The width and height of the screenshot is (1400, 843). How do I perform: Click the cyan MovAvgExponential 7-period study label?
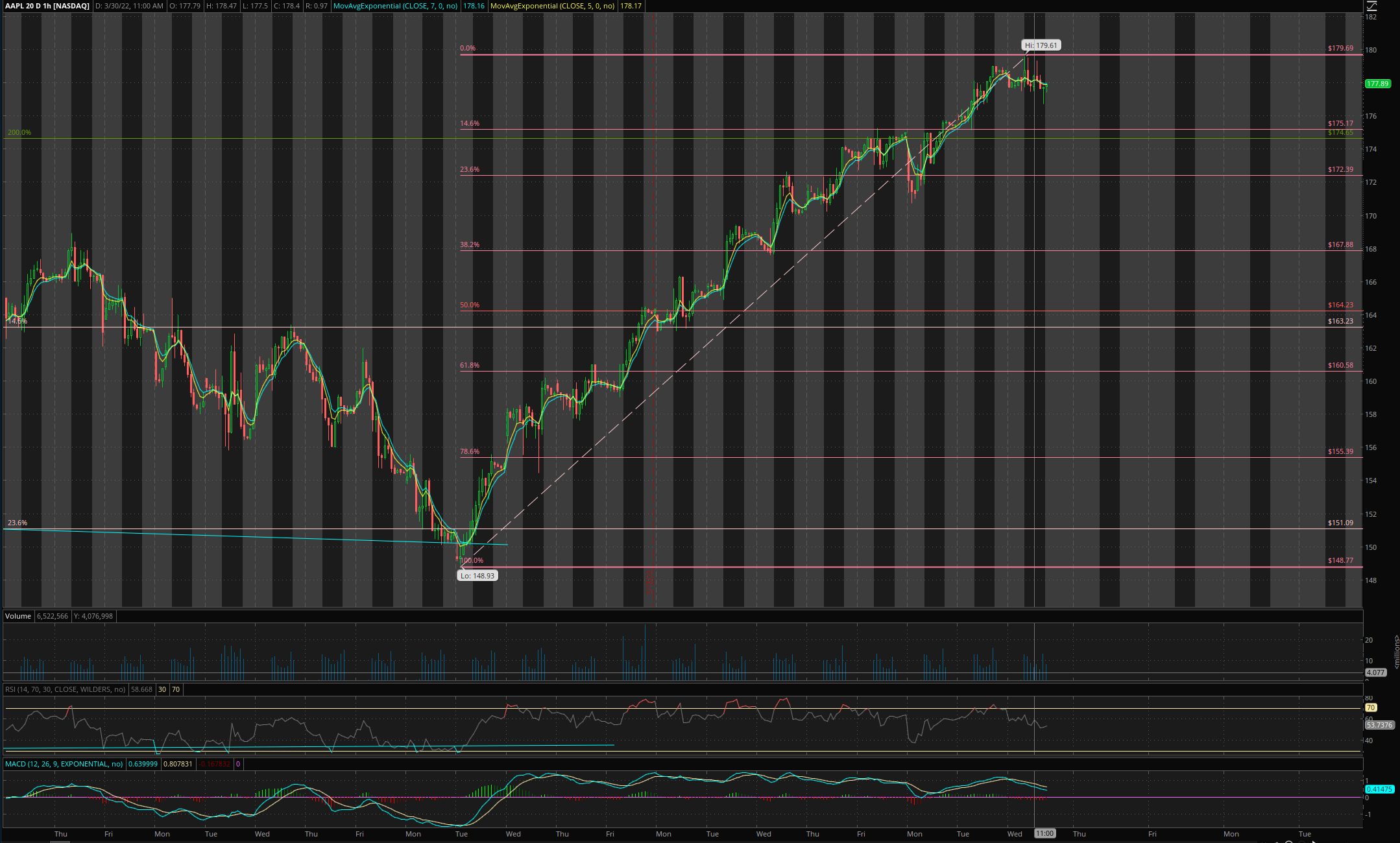click(395, 6)
